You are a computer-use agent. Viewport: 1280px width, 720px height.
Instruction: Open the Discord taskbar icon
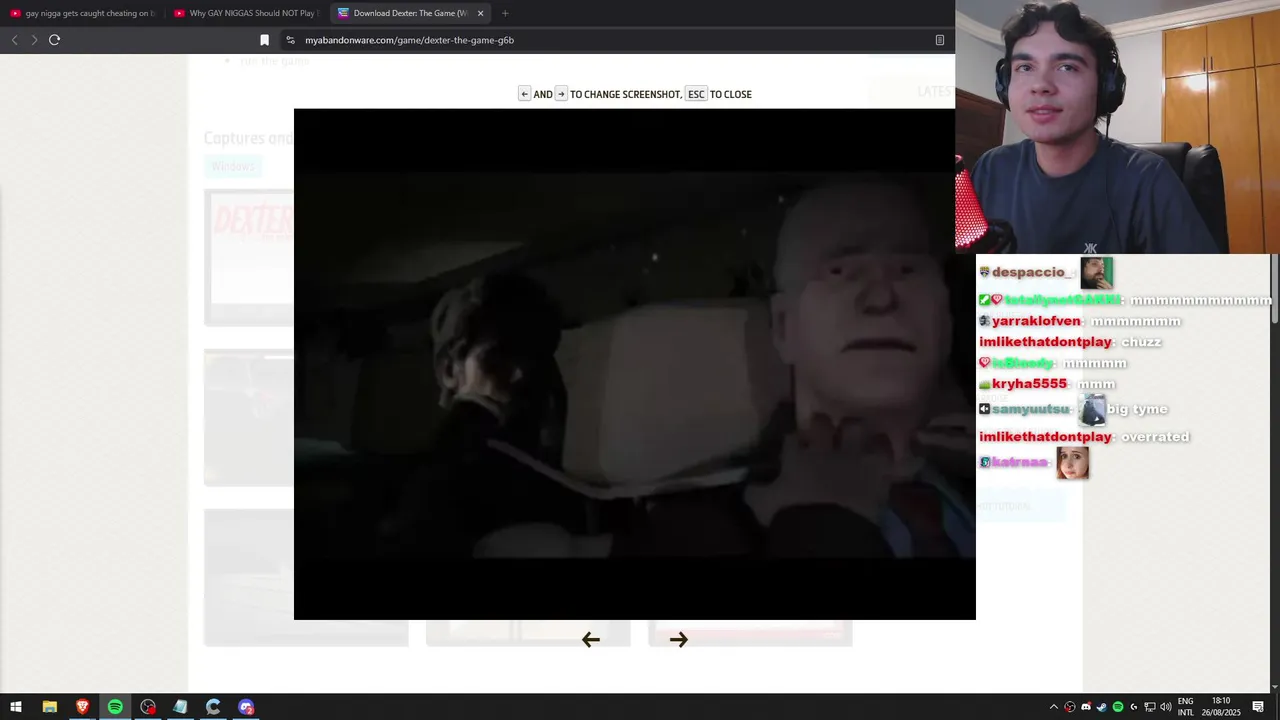tap(246, 707)
